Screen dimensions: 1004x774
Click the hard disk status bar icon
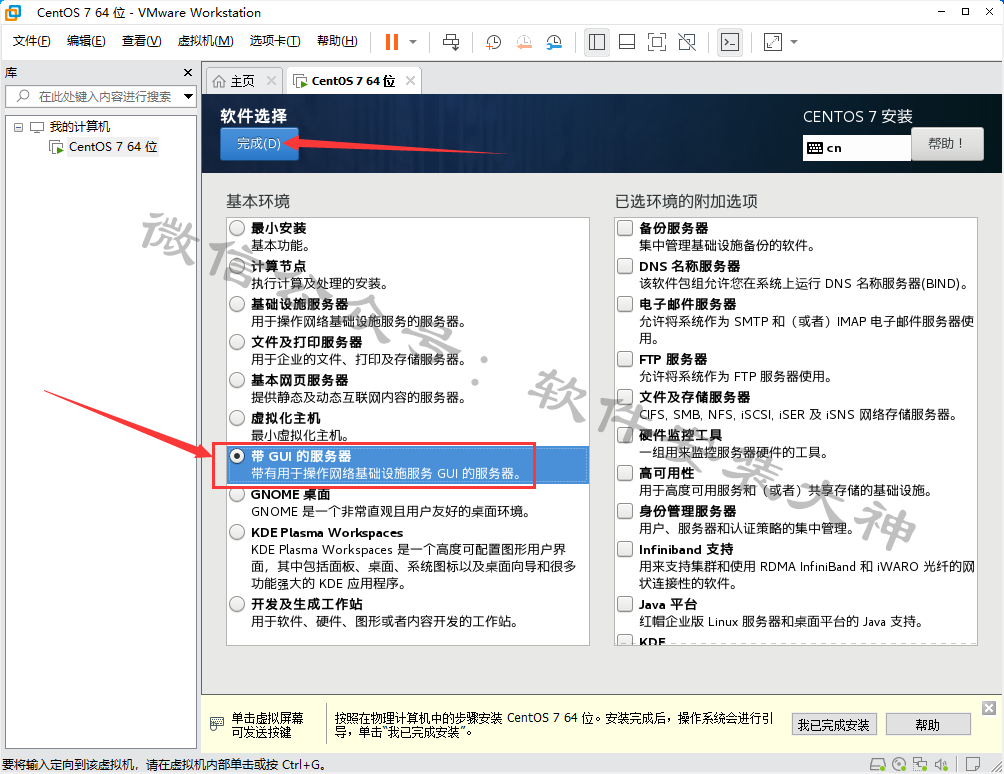[x=878, y=764]
